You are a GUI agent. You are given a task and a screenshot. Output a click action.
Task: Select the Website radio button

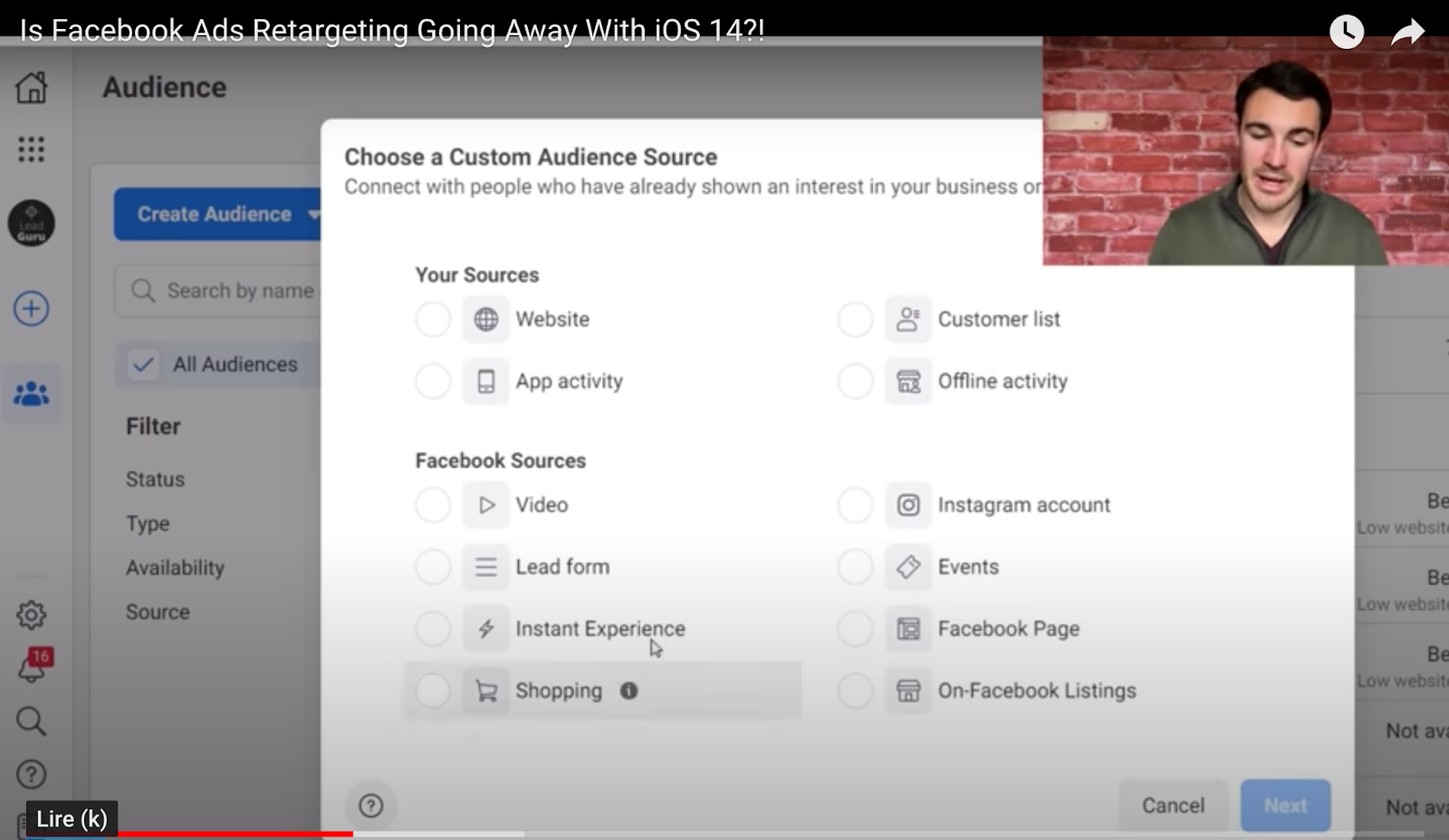[433, 320]
